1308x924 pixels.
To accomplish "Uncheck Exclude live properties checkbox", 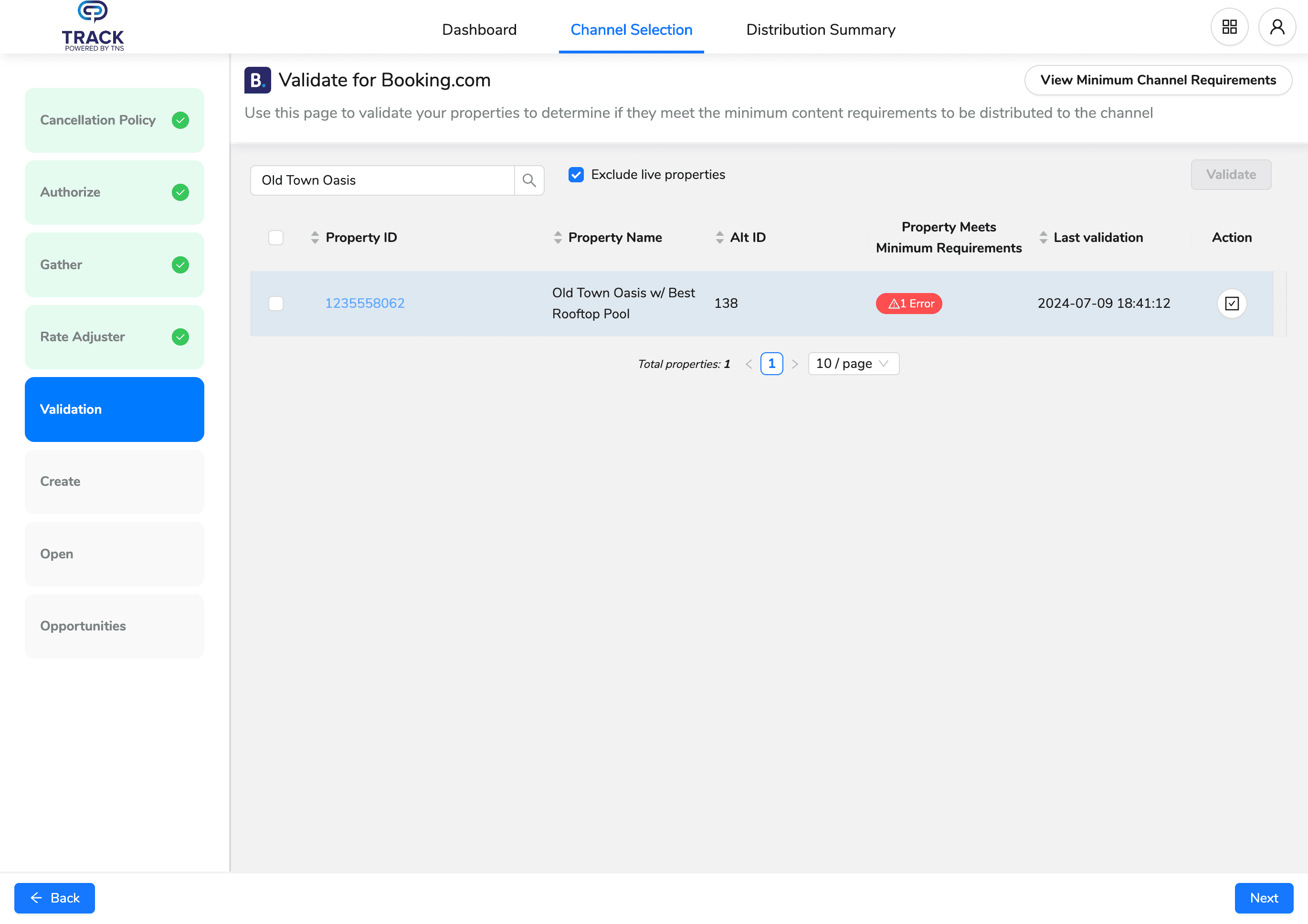I will [x=576, y=175].
